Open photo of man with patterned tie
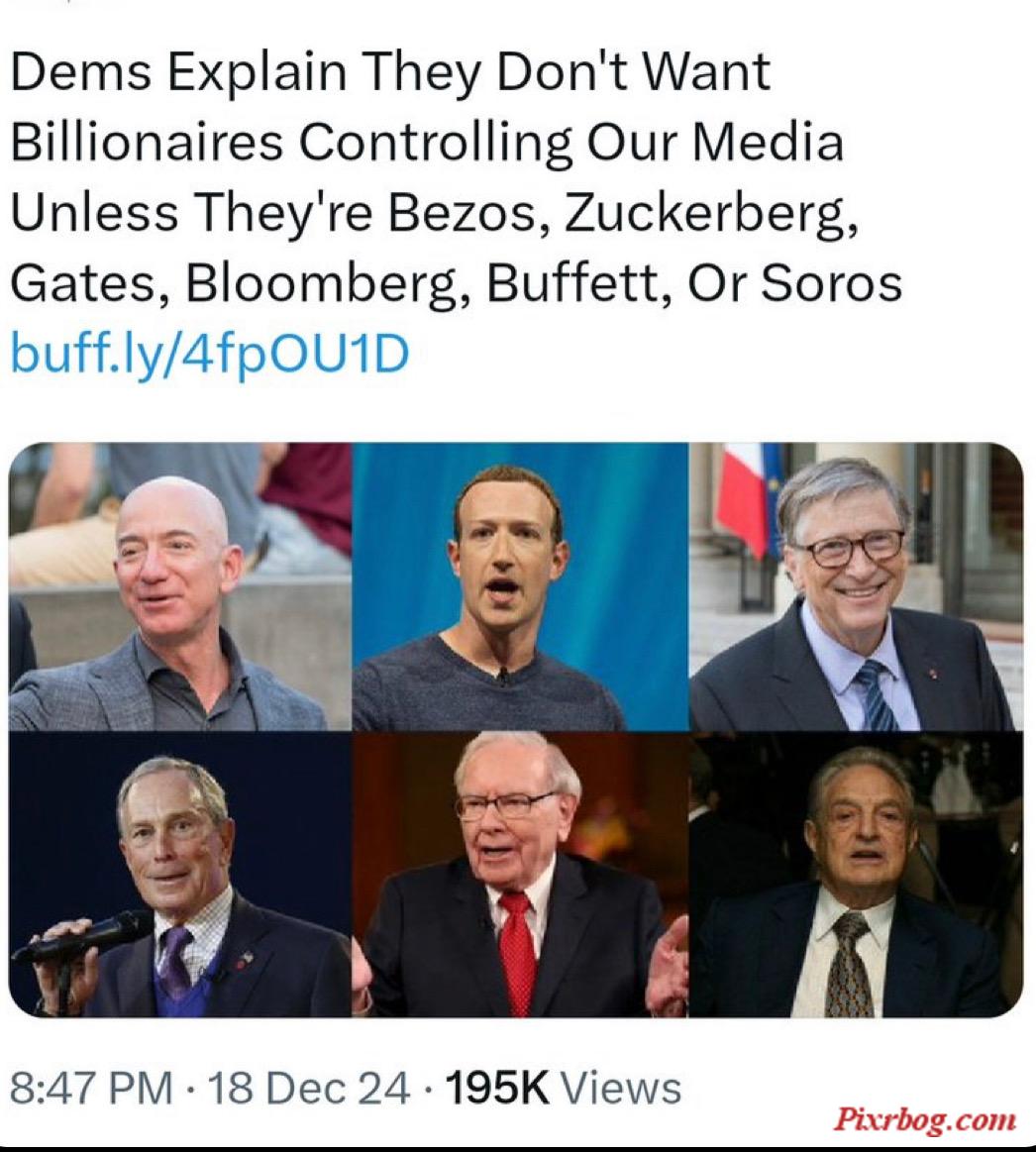The width and height of the screenshot is (1036, 1152). (x=856, y=875)
